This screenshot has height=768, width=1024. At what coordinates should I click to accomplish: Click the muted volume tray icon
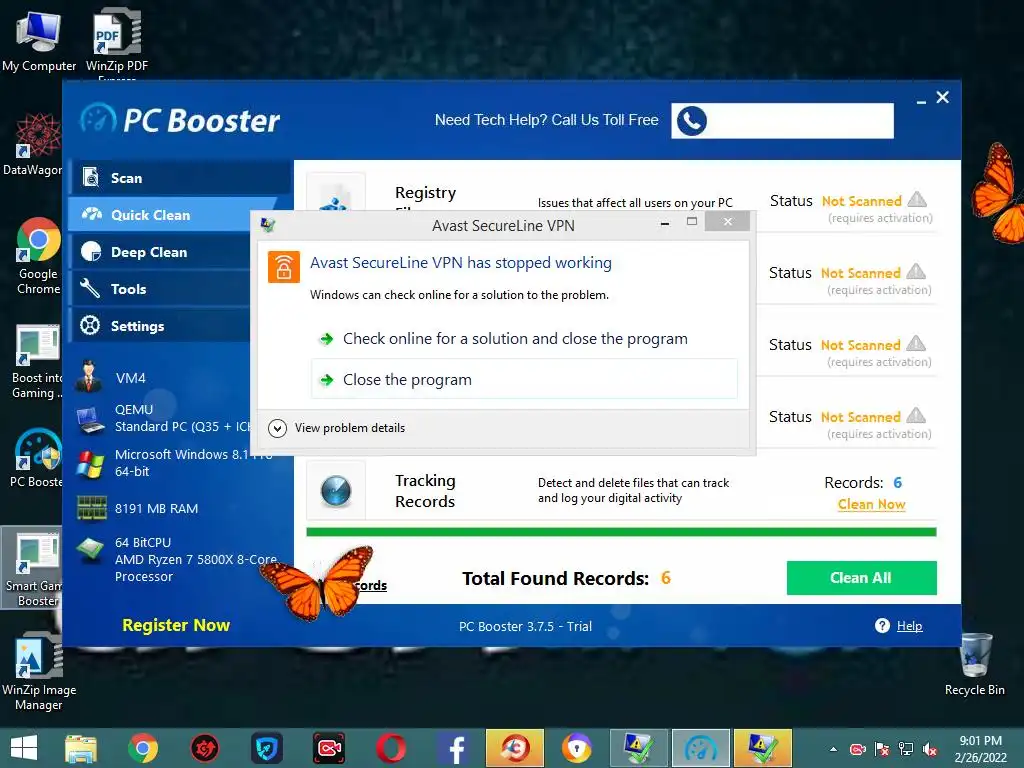point(930,749)
